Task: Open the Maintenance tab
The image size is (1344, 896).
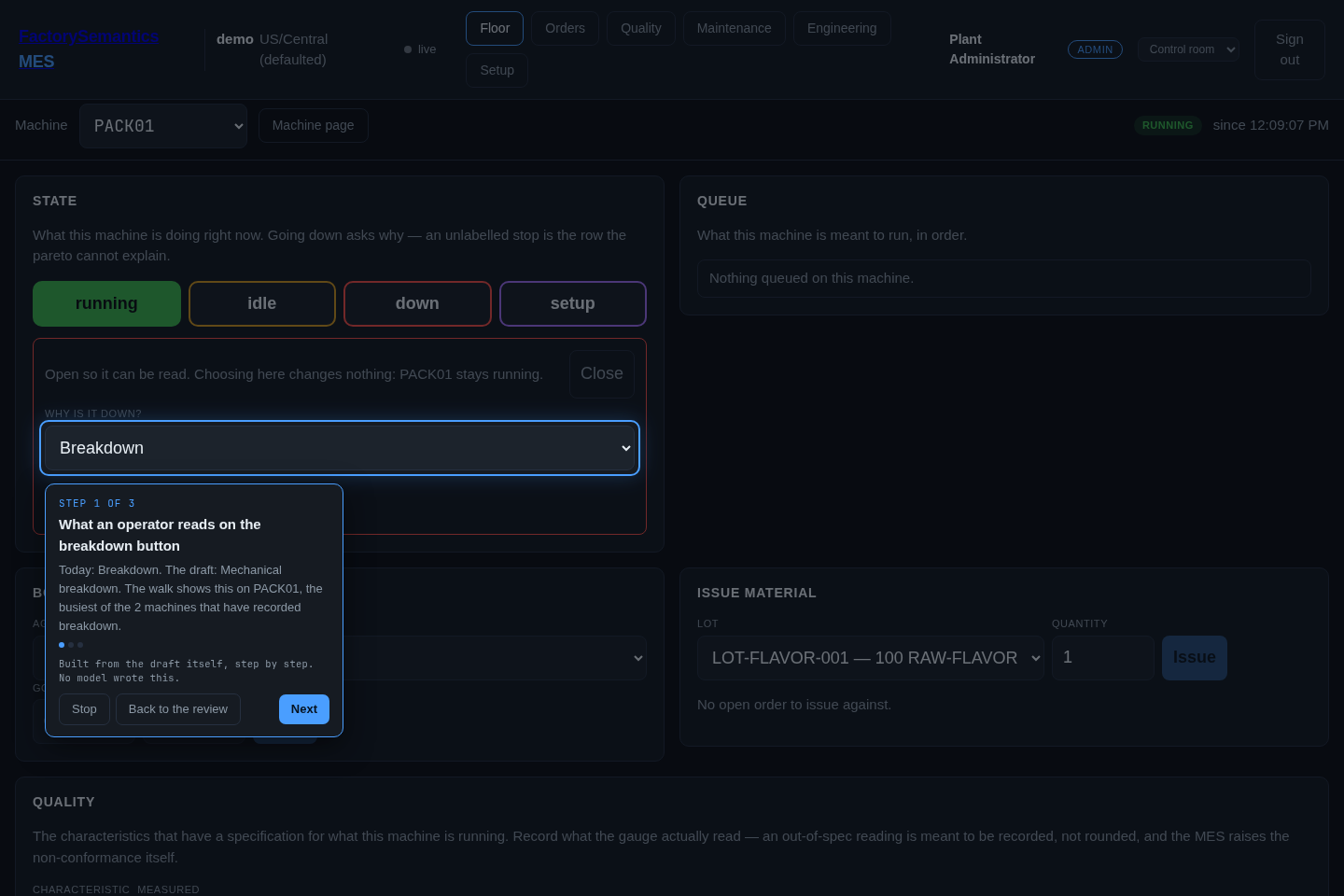Action: click(735, 29)
